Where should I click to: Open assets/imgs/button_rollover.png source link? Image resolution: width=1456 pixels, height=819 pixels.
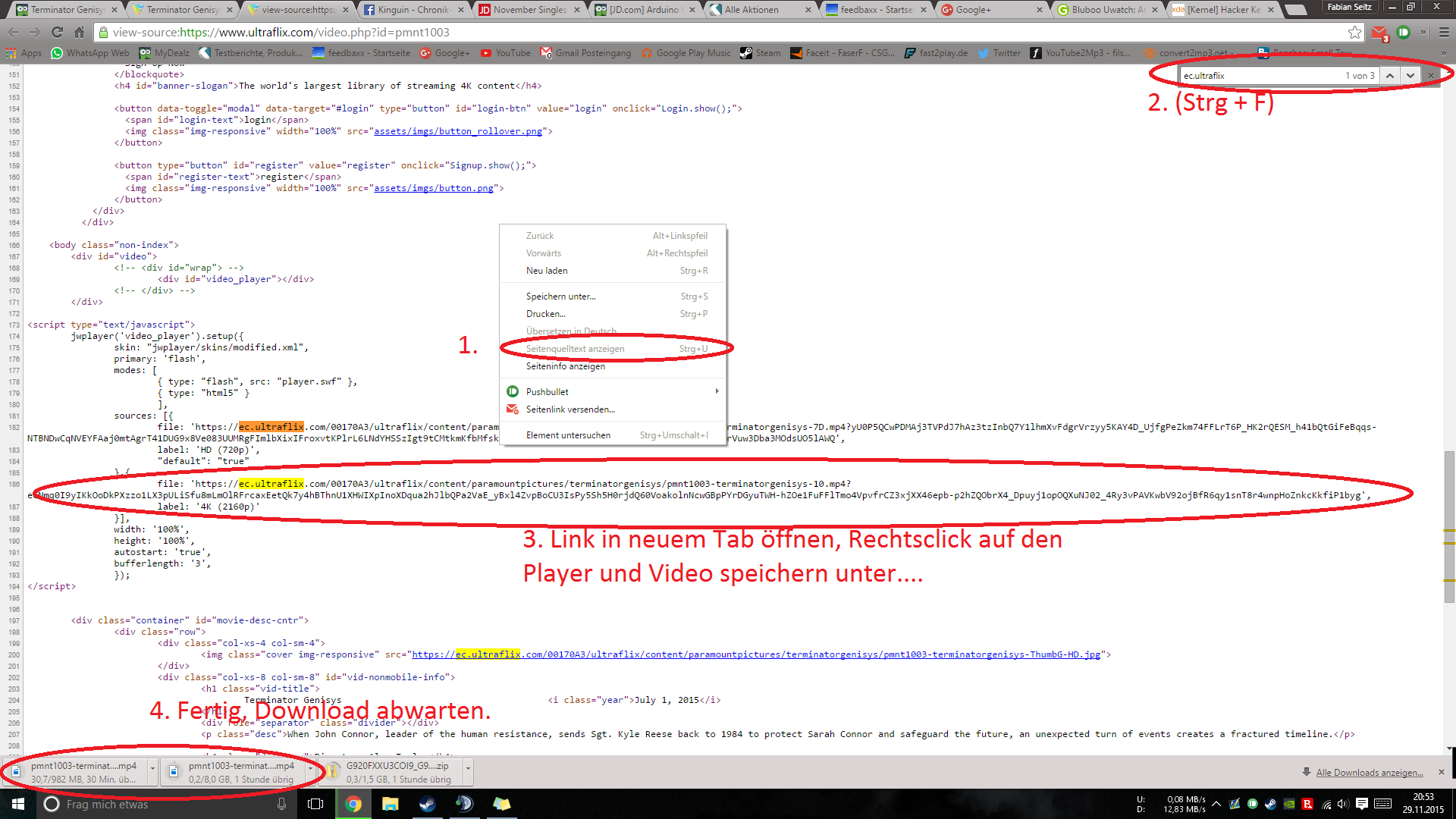458,131
